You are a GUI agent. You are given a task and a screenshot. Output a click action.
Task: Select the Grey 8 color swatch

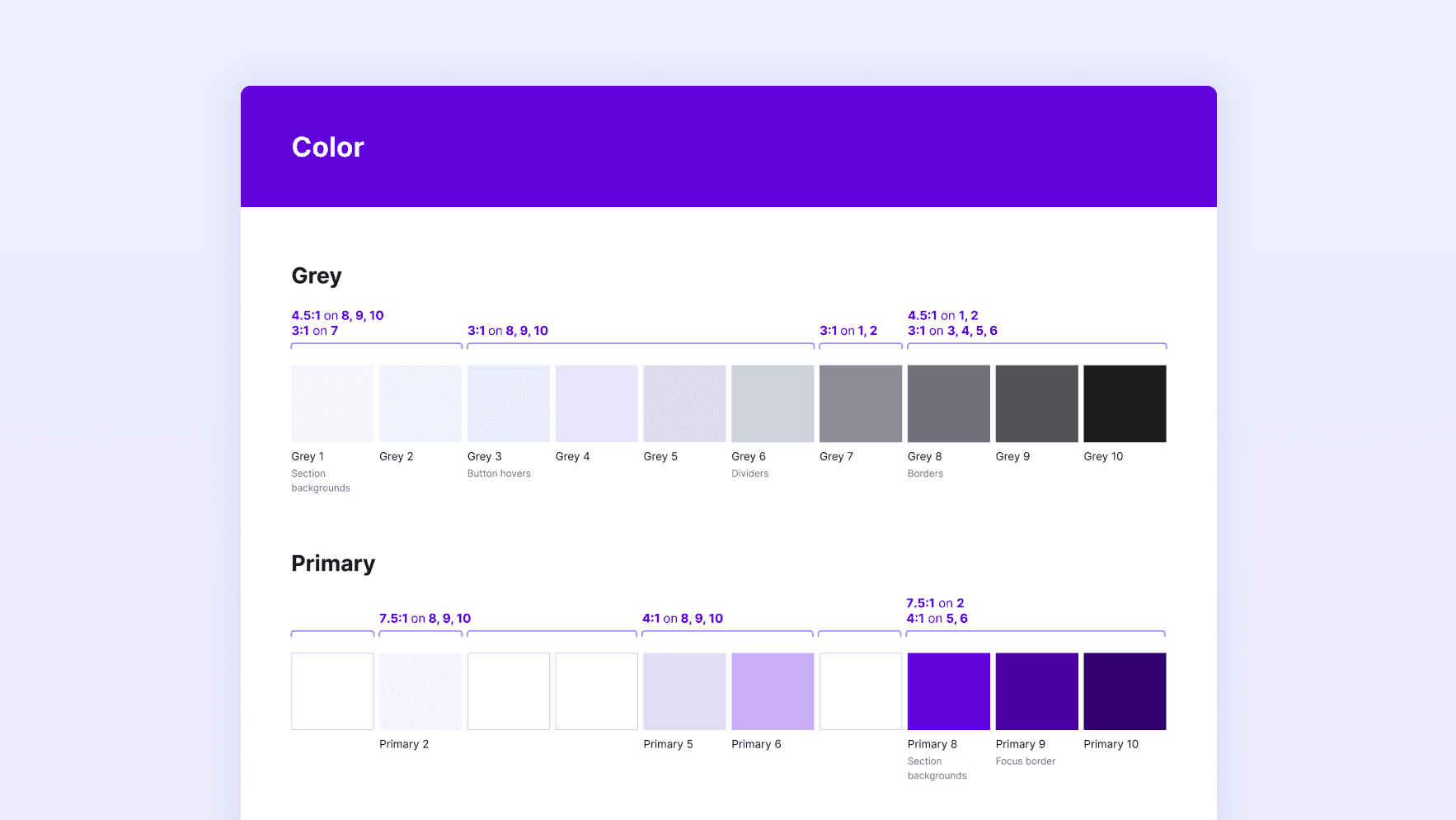point(949,403)
